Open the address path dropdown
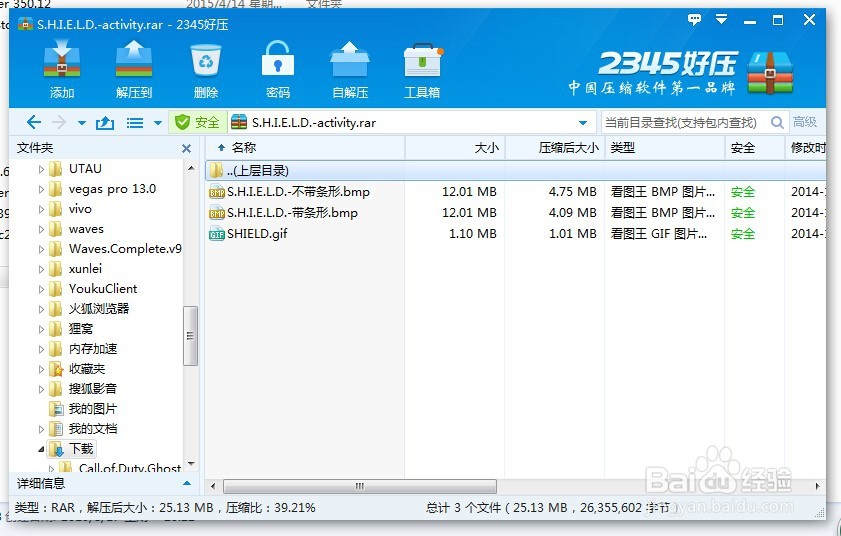 coord(583,123)
